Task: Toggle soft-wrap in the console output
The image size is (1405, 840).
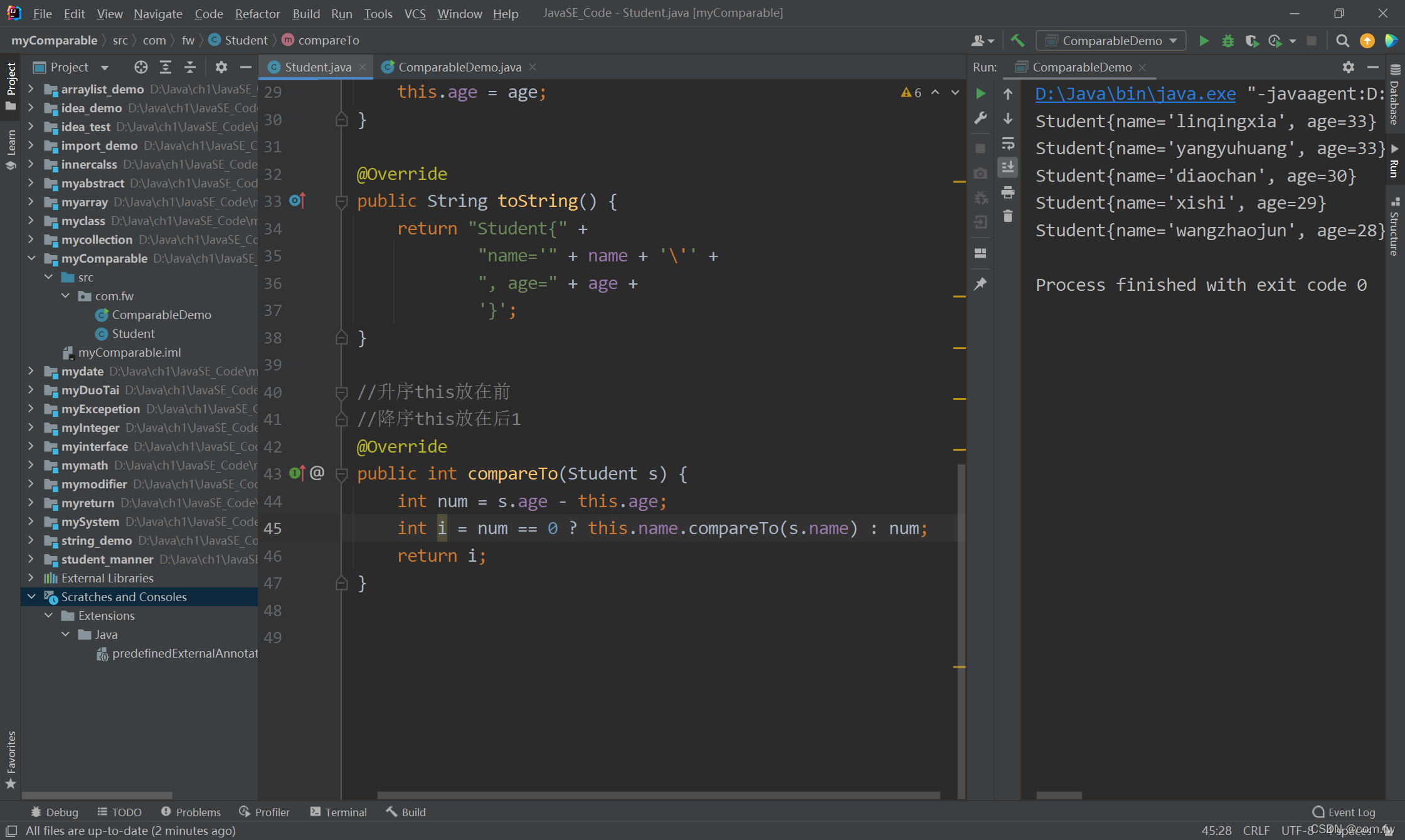Action: pyautogui.click(x=1008, y=144)
